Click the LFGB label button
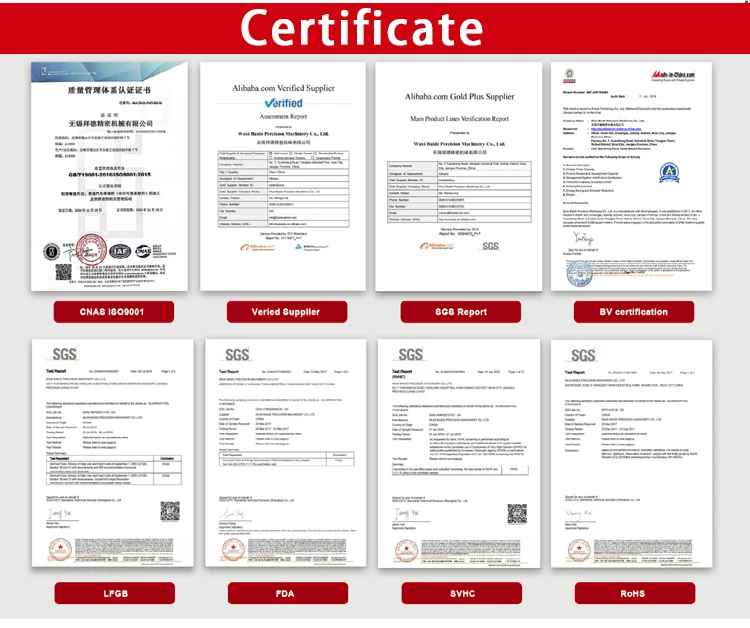This screenshot has height=628, width=750. 115,594
